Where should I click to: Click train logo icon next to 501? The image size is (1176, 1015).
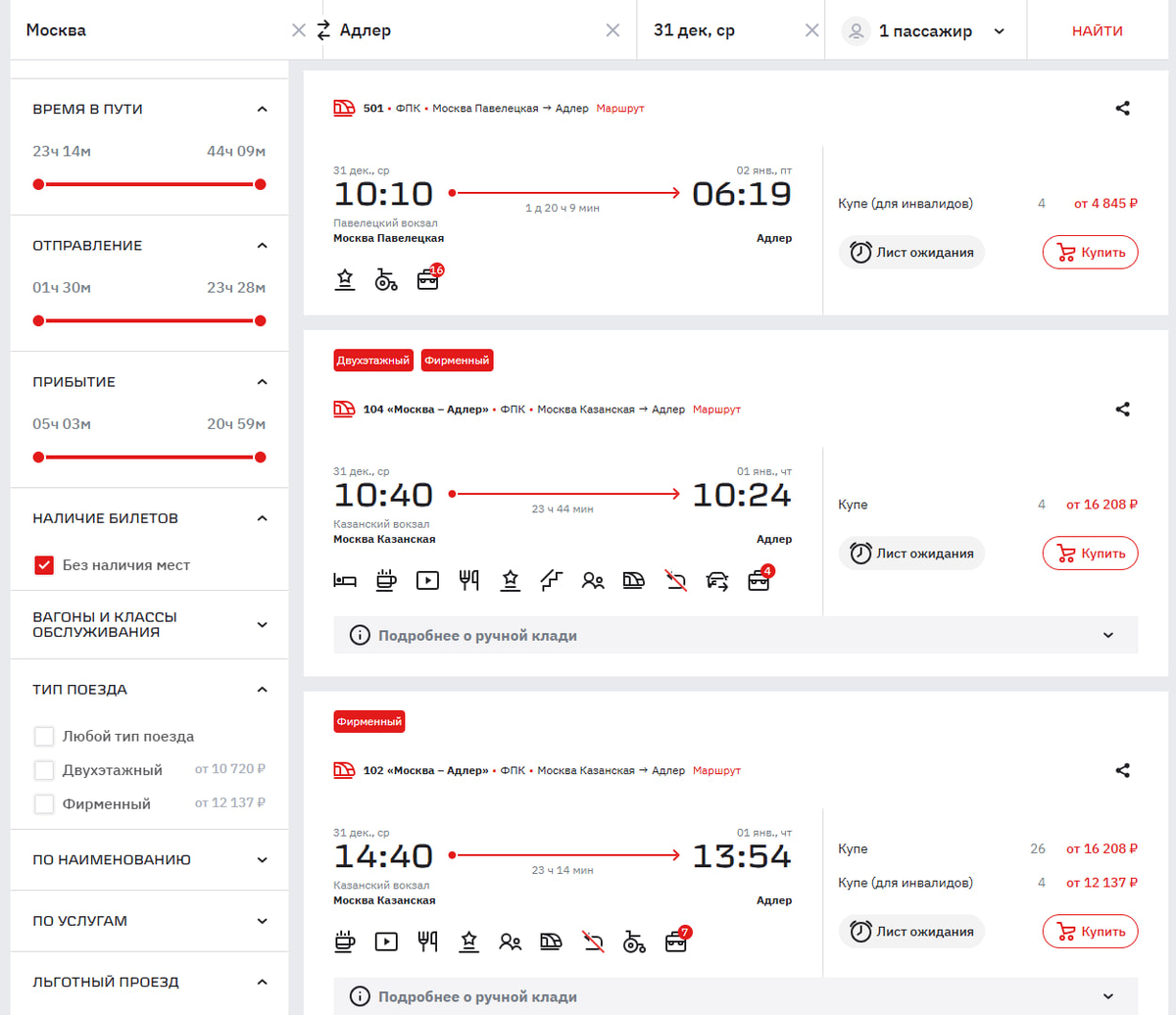coord(344,109)
